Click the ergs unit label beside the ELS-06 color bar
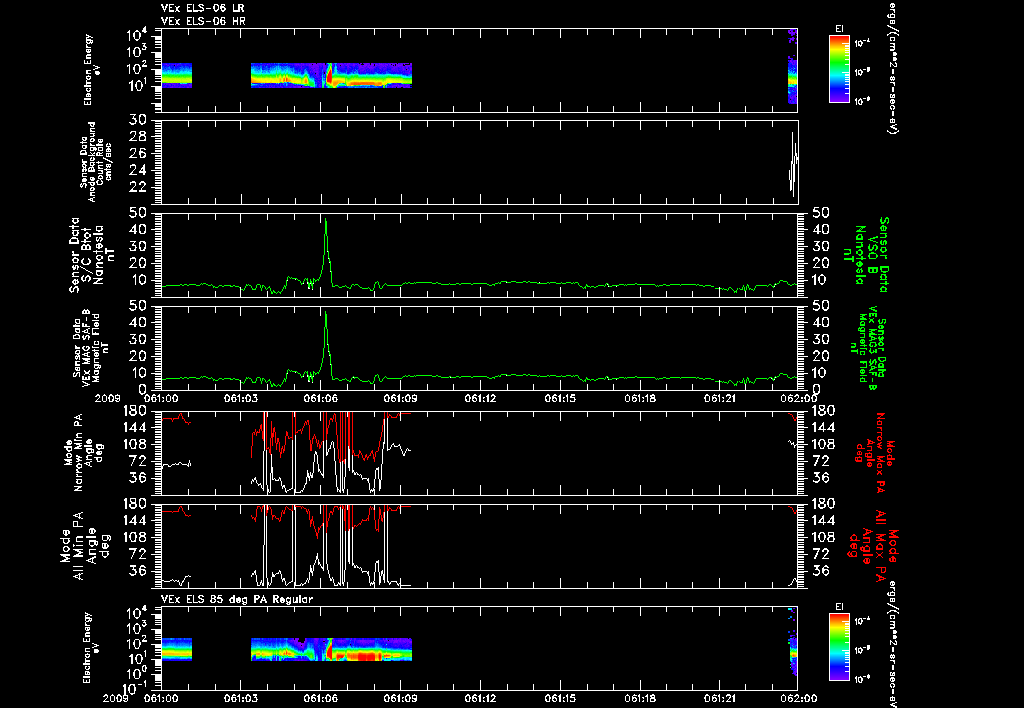This screenshot has height=708, width=1024. coord(891,67)
